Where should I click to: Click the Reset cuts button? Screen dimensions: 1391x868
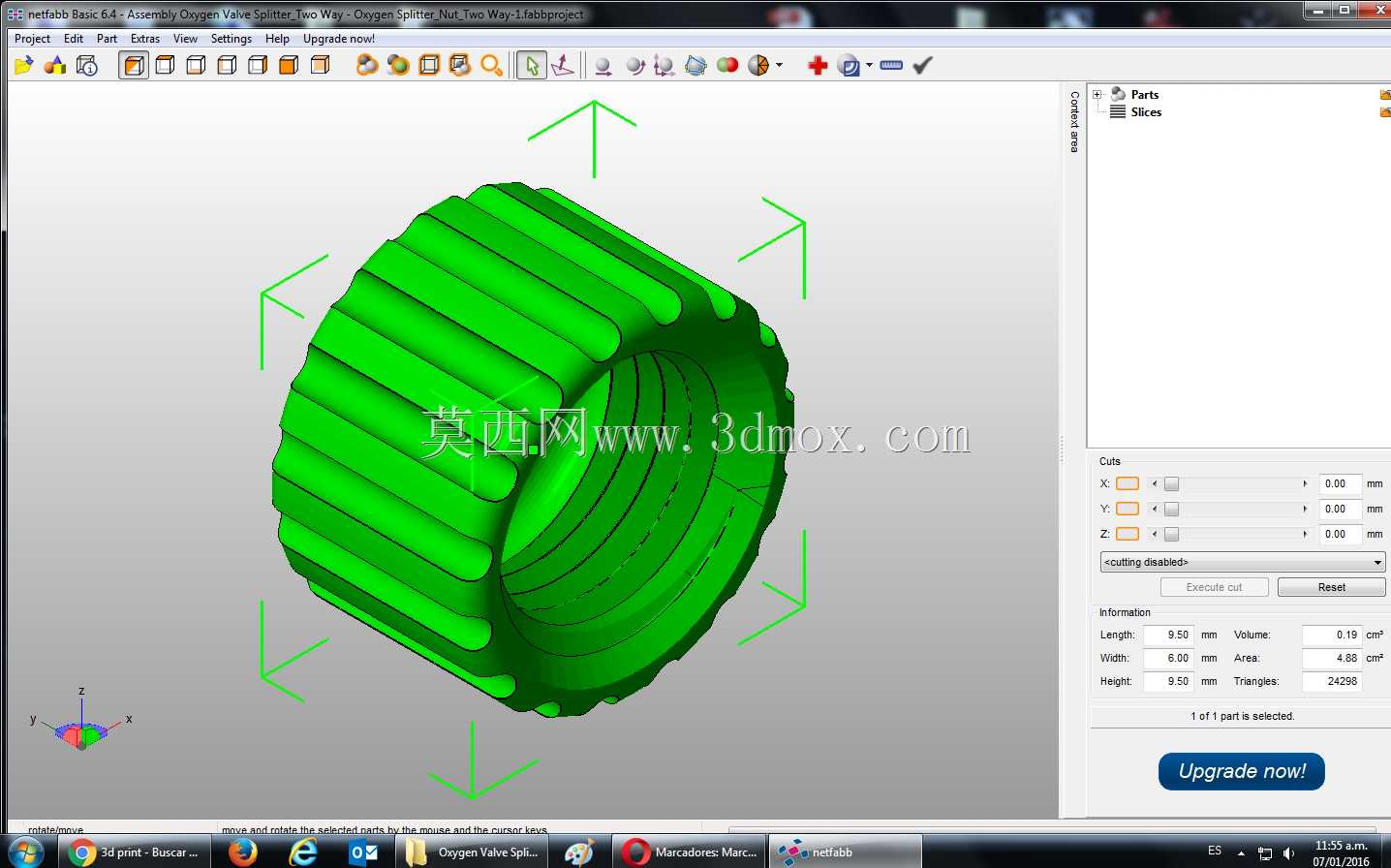point(1331,587)
